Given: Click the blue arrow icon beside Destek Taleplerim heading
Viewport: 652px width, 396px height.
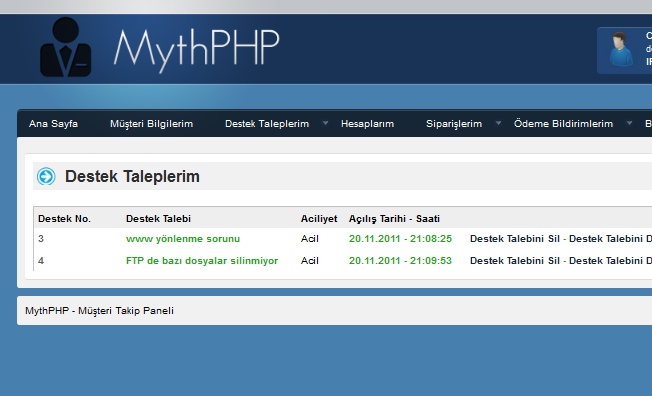Looking at the screenshot, I should click(46, 176).
